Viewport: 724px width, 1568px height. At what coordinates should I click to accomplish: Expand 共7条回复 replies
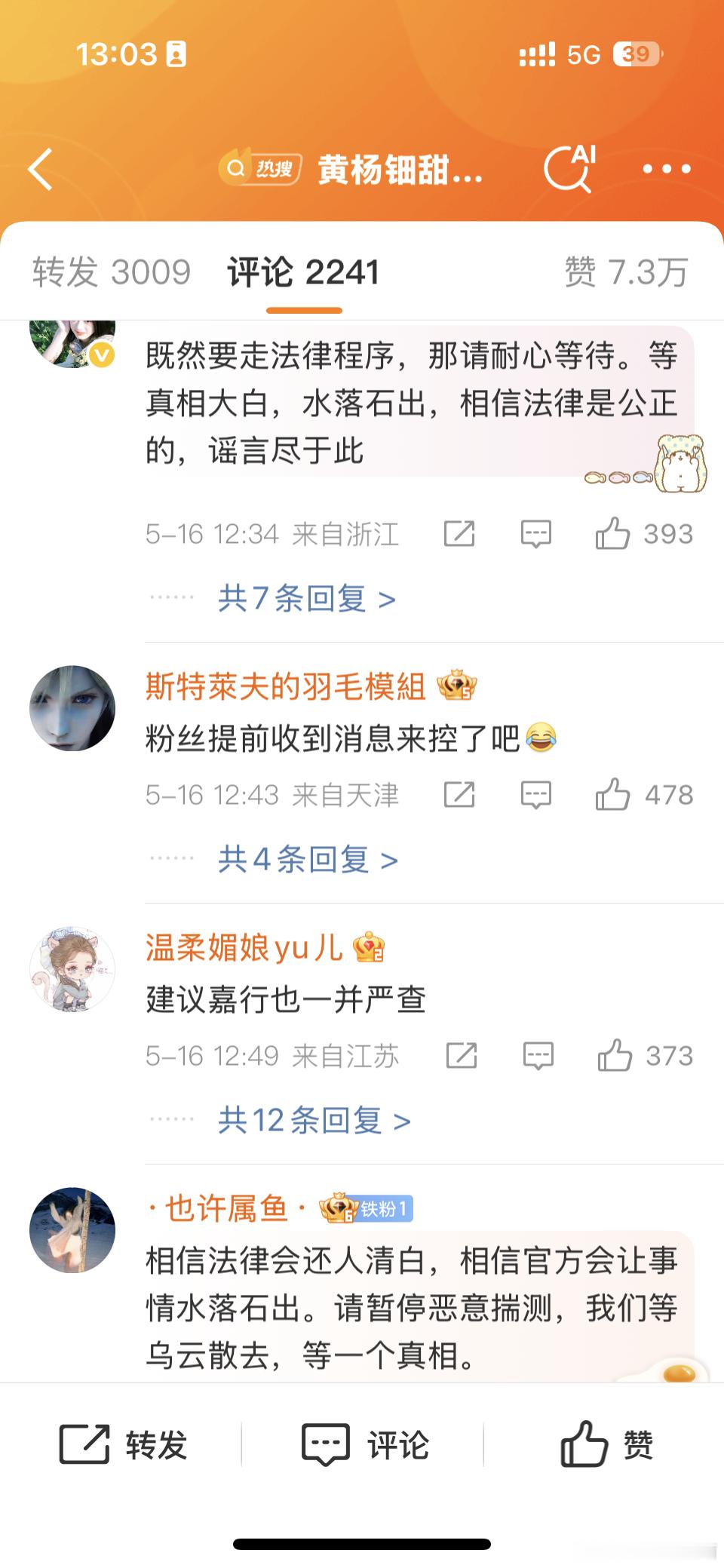pyautogui.click(x=307, y=598)
